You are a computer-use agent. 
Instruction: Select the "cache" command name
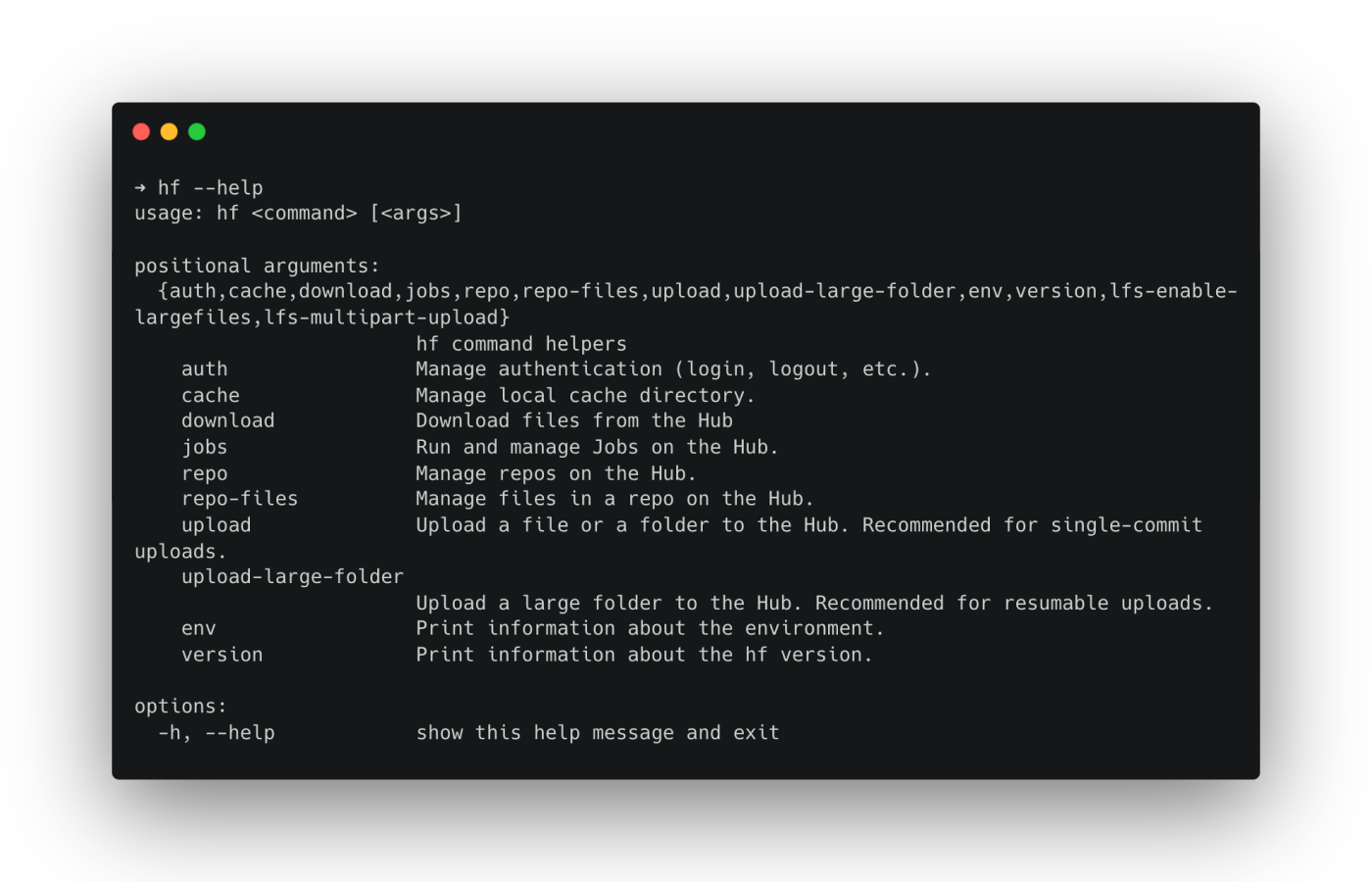[211, 395]
